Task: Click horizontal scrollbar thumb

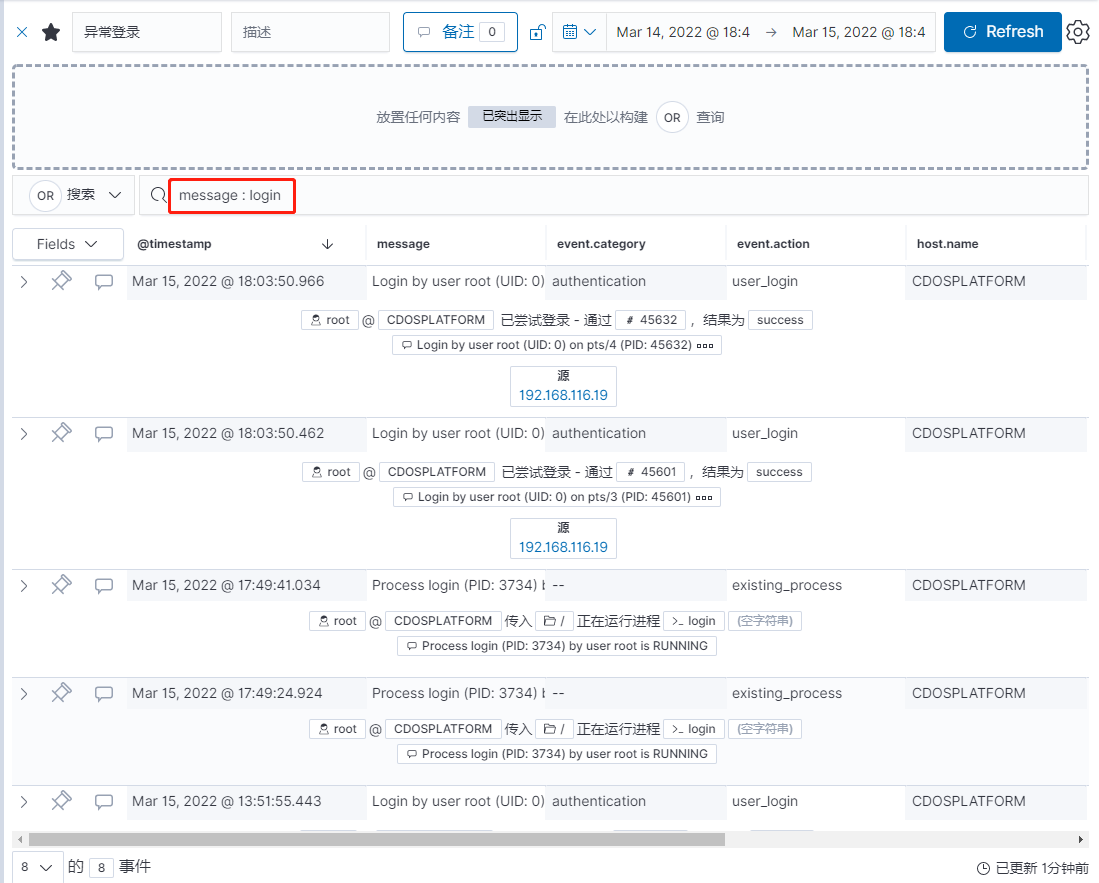Action: click(x=376, y=840)
